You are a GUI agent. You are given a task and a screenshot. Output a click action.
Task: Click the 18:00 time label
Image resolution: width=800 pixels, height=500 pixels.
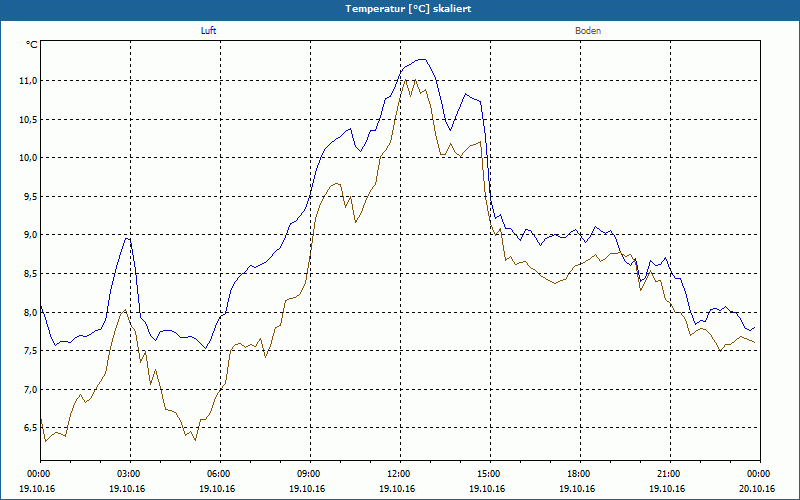click(x=580, y=474)
